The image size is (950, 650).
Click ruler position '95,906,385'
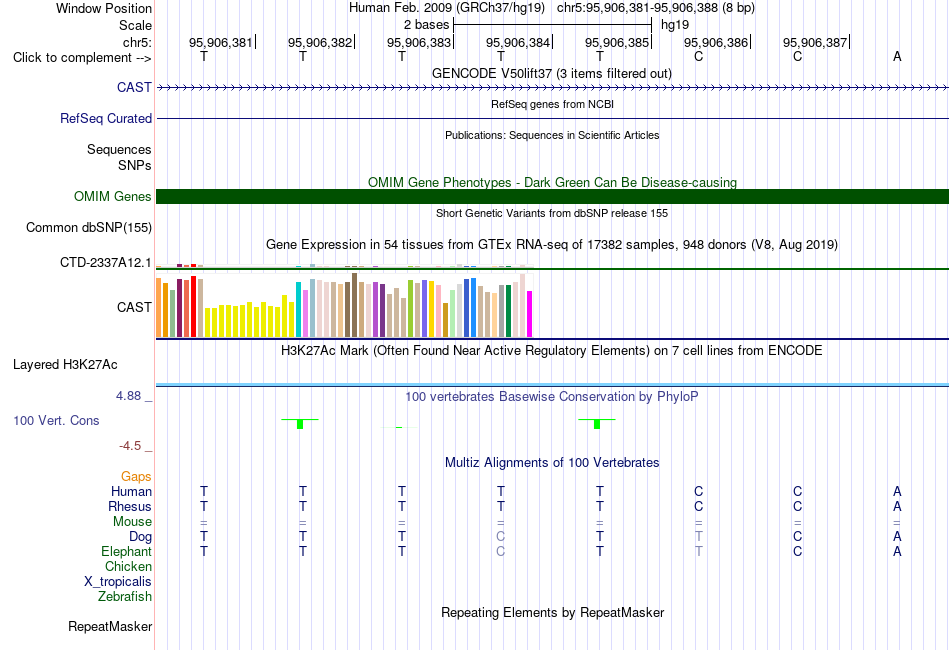617,42
